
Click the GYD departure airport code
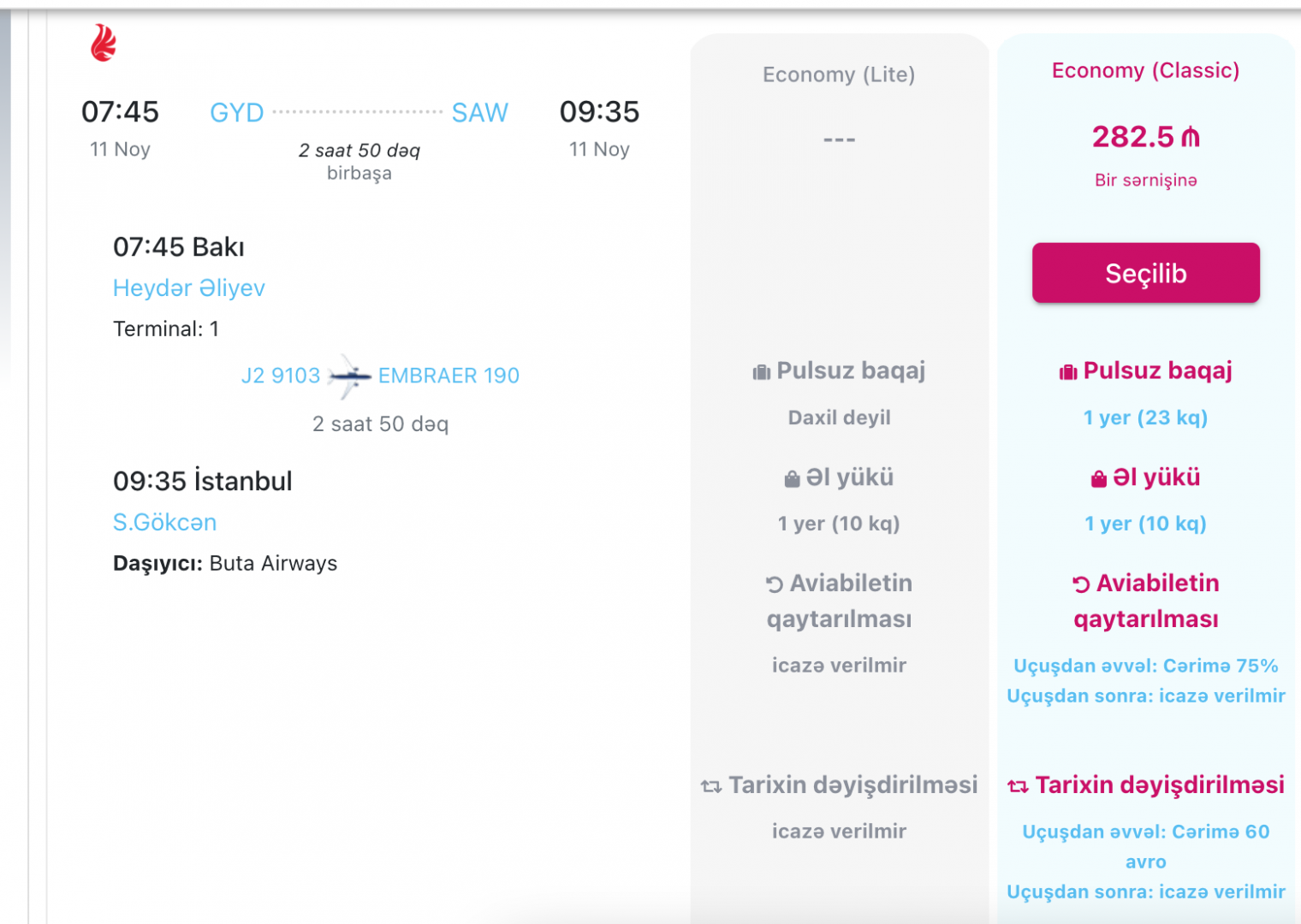coord(237,113)
